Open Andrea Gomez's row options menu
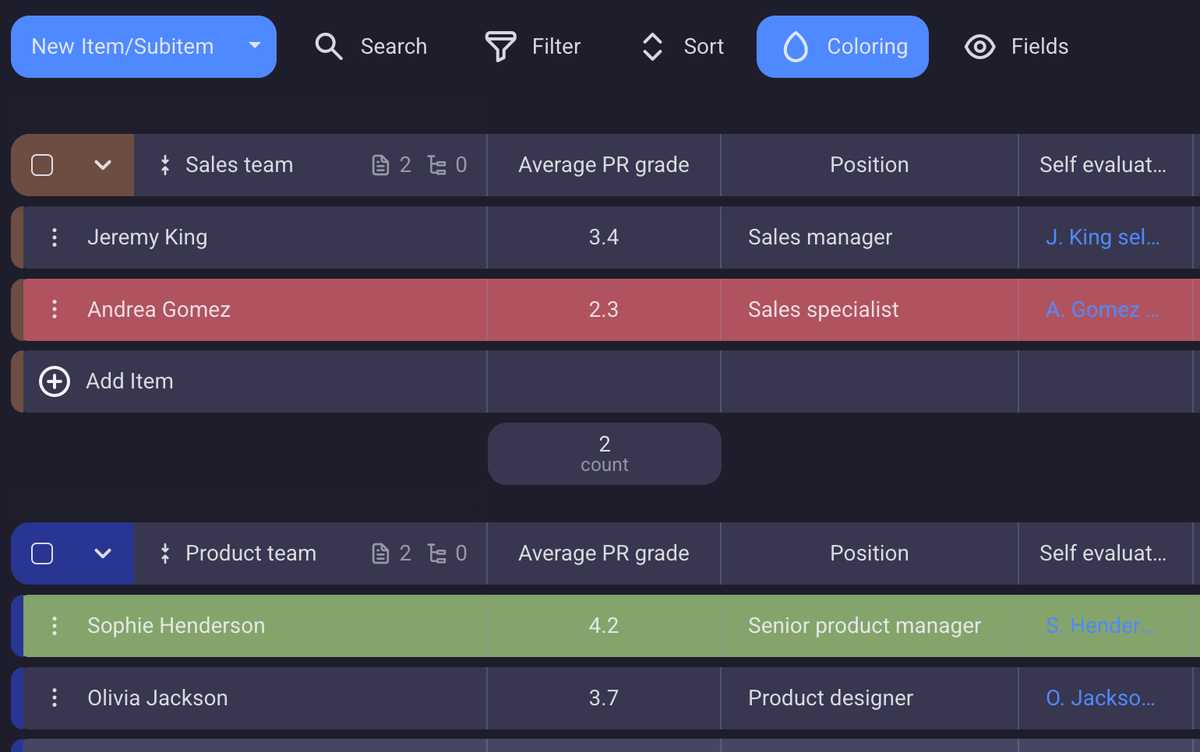 55,309
